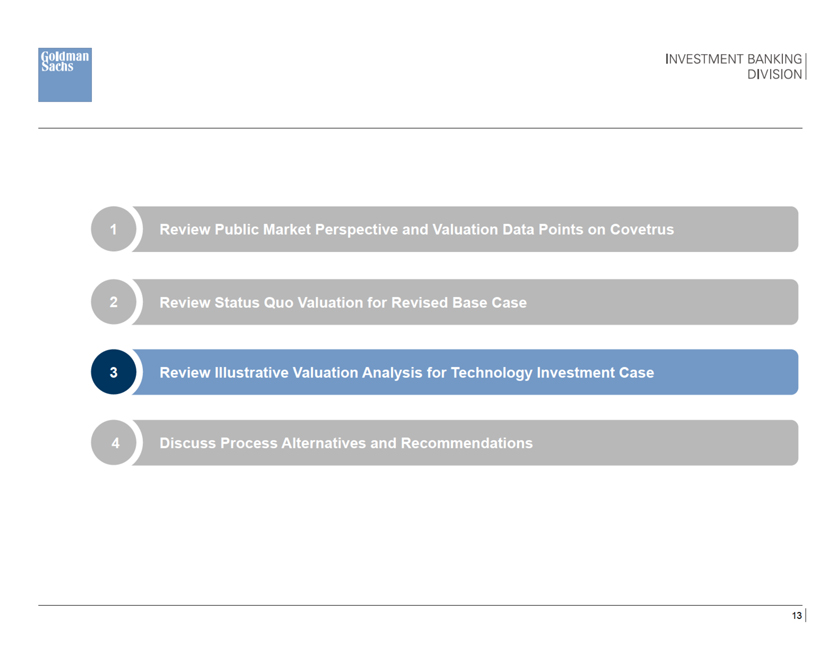The height and width of the screenshot is (649, 840).
Task: Select the number 4 circle badge
Action: coord(113,443)
